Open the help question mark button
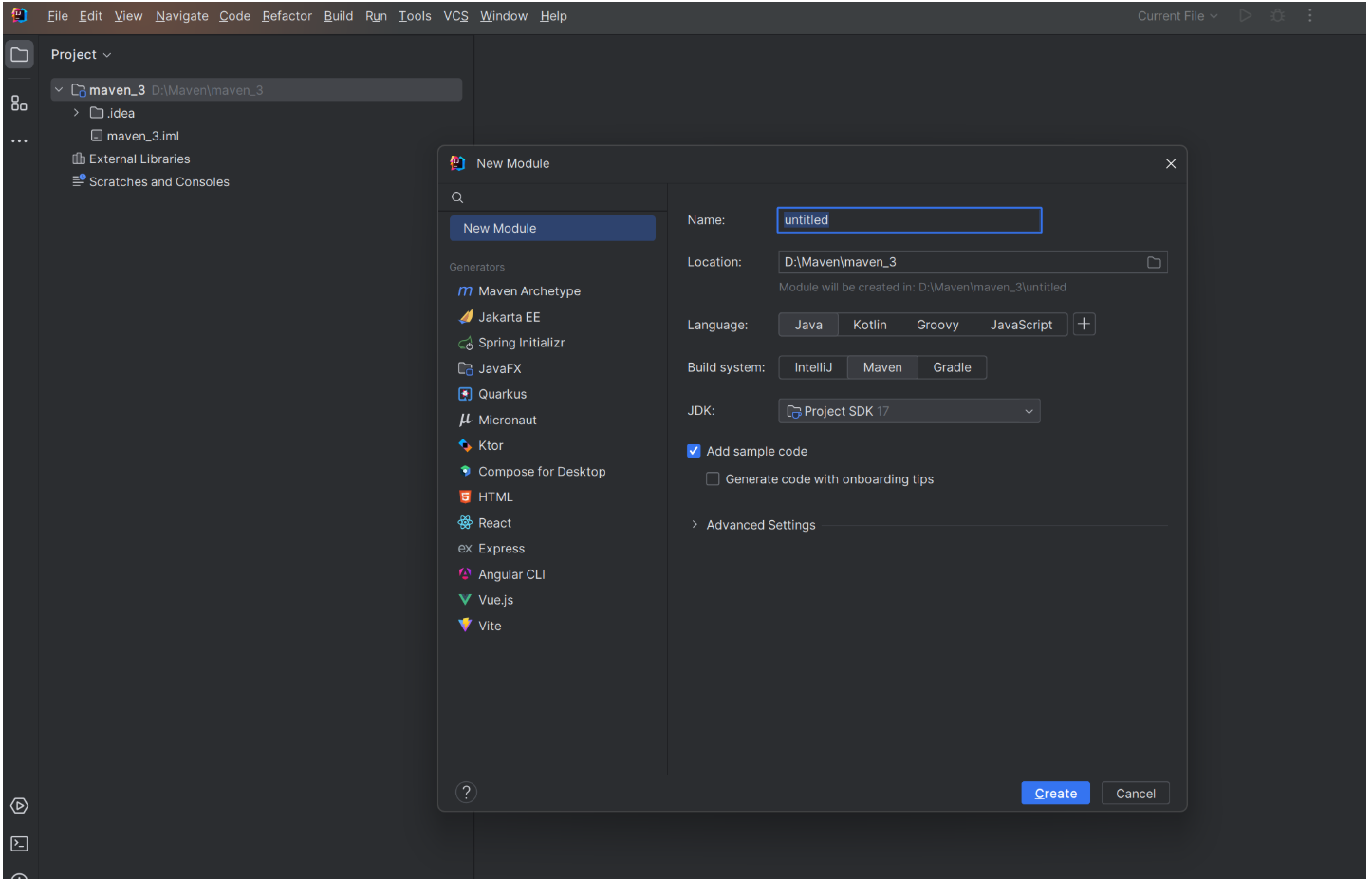Screen dimensions: 1372x879 coord(466,793)
